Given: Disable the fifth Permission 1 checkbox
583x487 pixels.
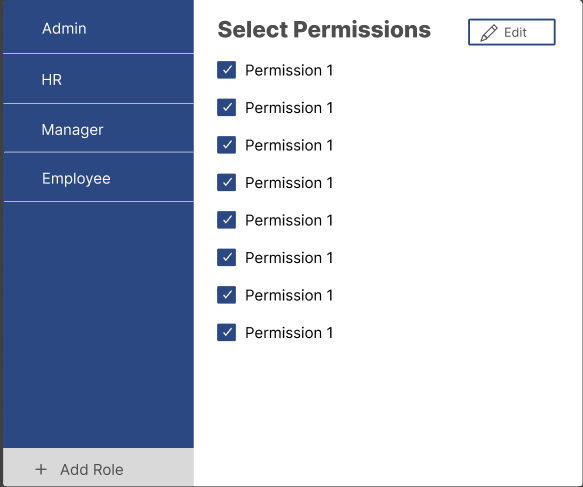Looking at the screenshot, I should (226, 220).
